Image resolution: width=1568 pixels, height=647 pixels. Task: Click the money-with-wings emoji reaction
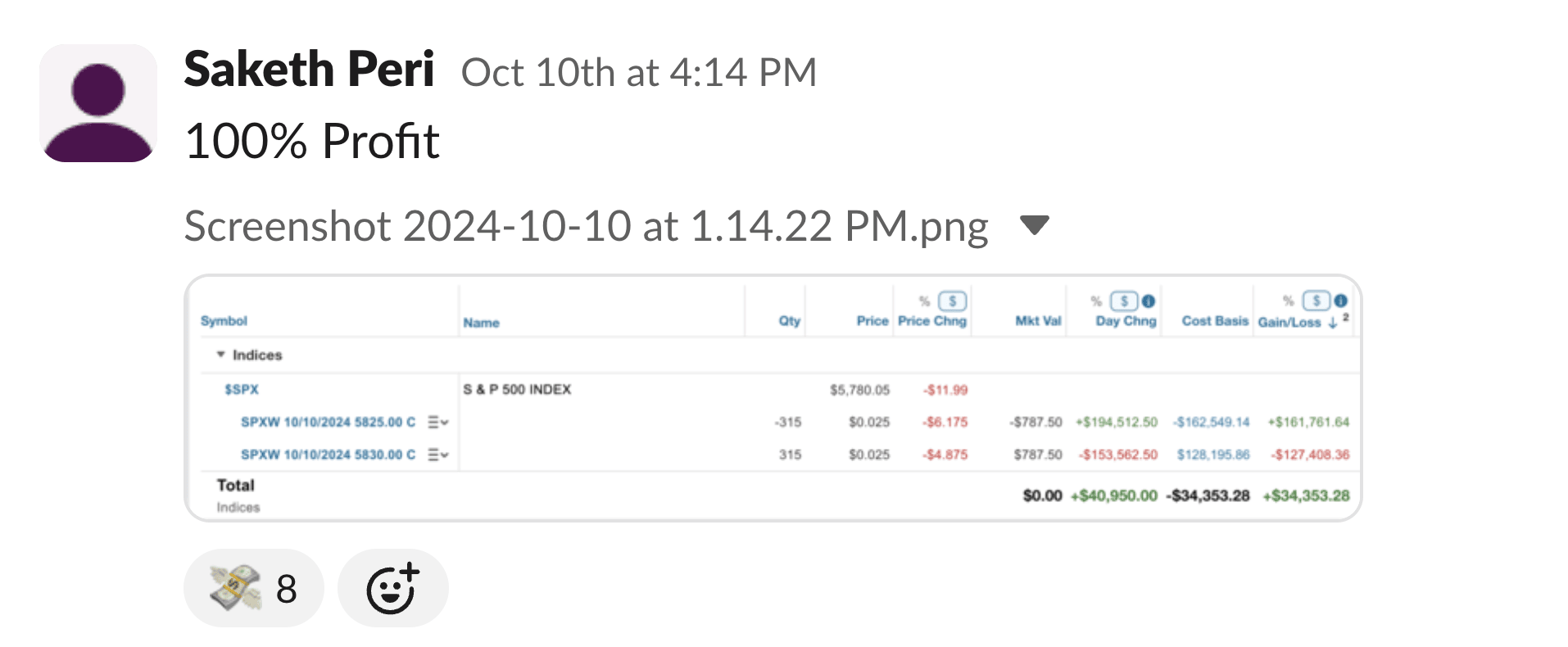253,588
